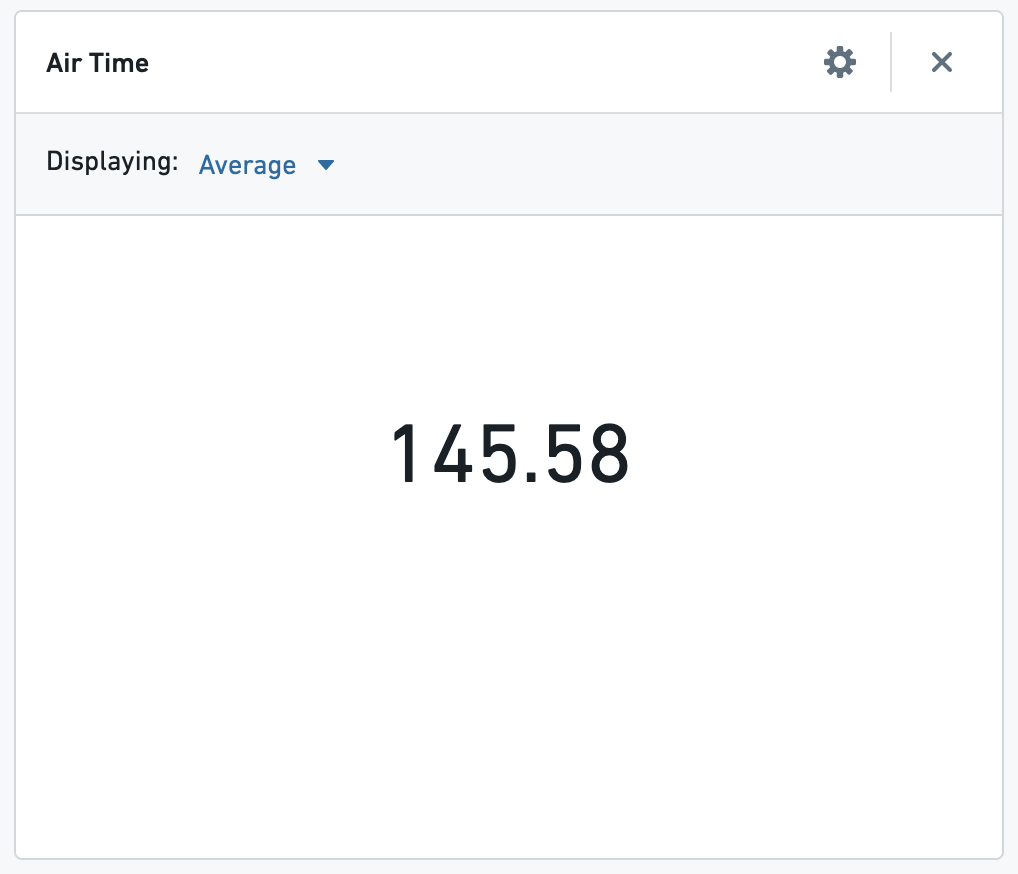Close the Air Time card
The height and width of the screenshot is (874, 1018).
(941, 62)
